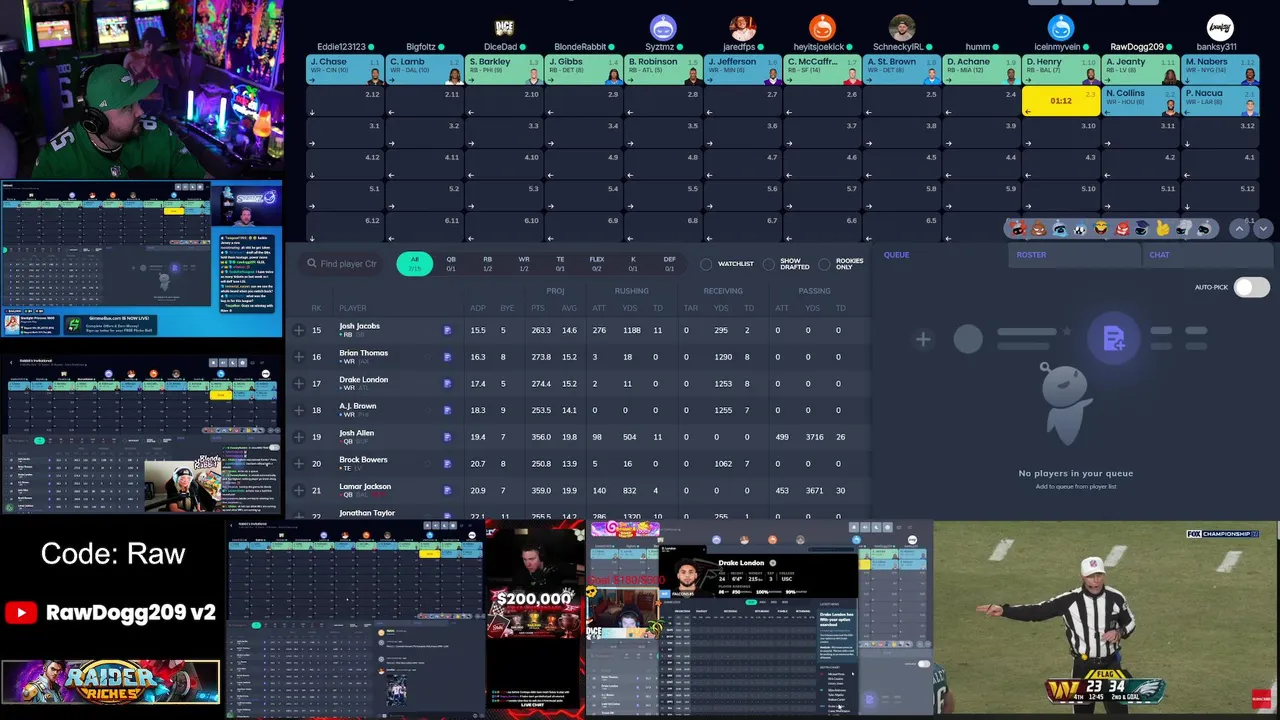The width and height of the screenshot is (1280, 720).
Task: Switch to the Queue tab
Action: coord(897,255)
